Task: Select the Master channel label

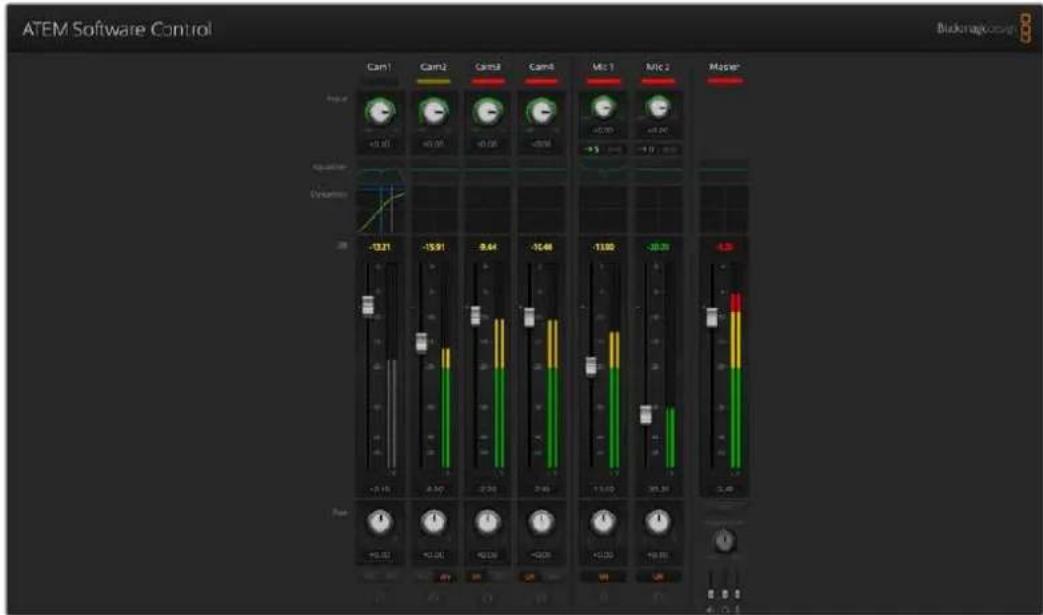Action: pos(724,67)
